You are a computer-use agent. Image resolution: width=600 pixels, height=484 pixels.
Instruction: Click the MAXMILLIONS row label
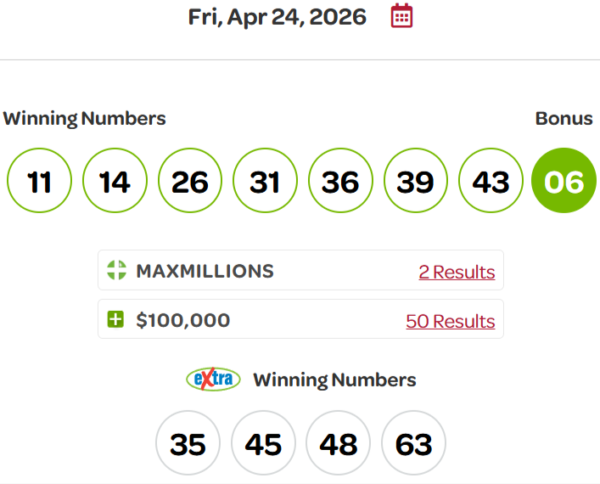[x=204, y=271]
